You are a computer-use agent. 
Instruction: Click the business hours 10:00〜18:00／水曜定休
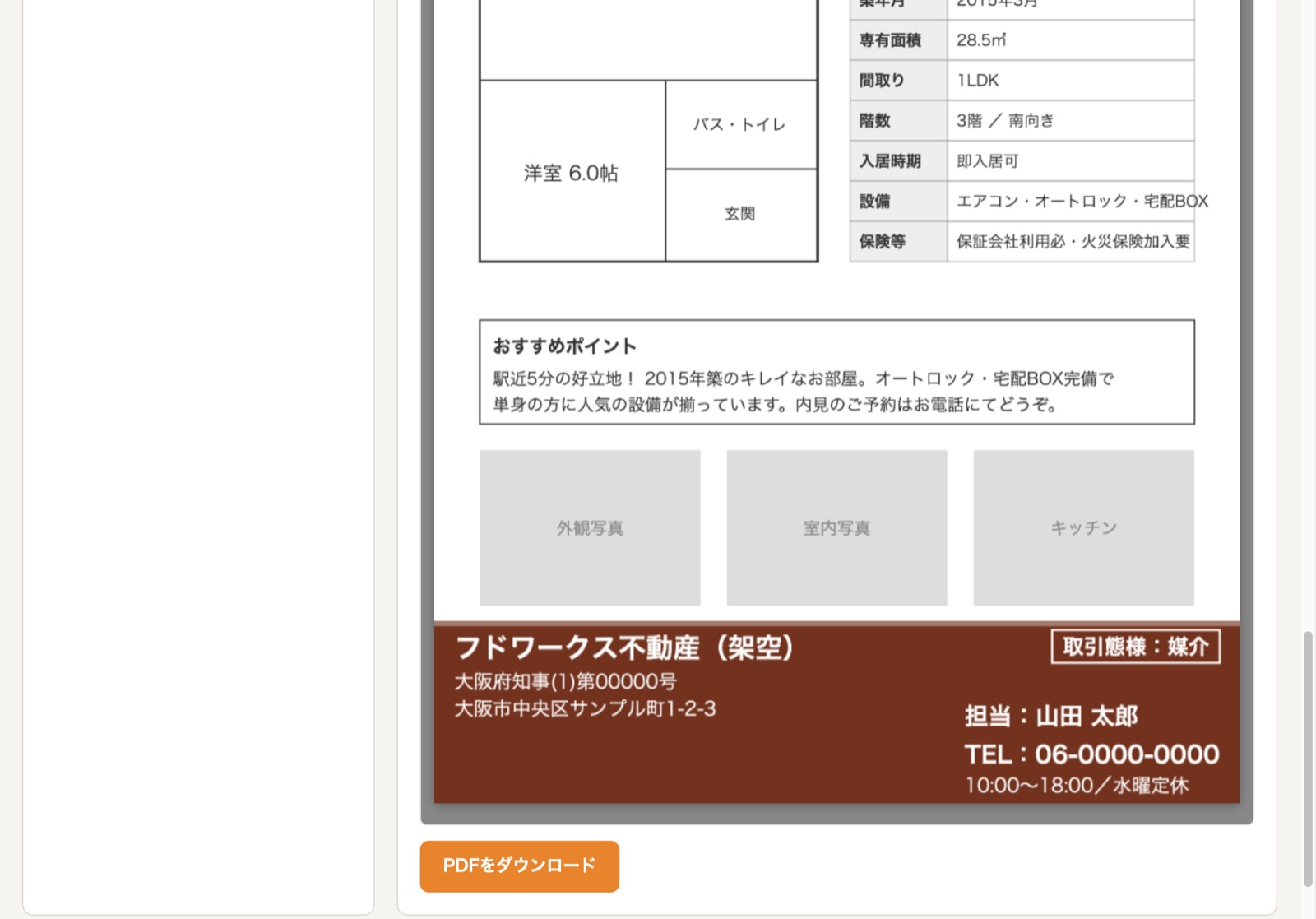coord(1077,785)
